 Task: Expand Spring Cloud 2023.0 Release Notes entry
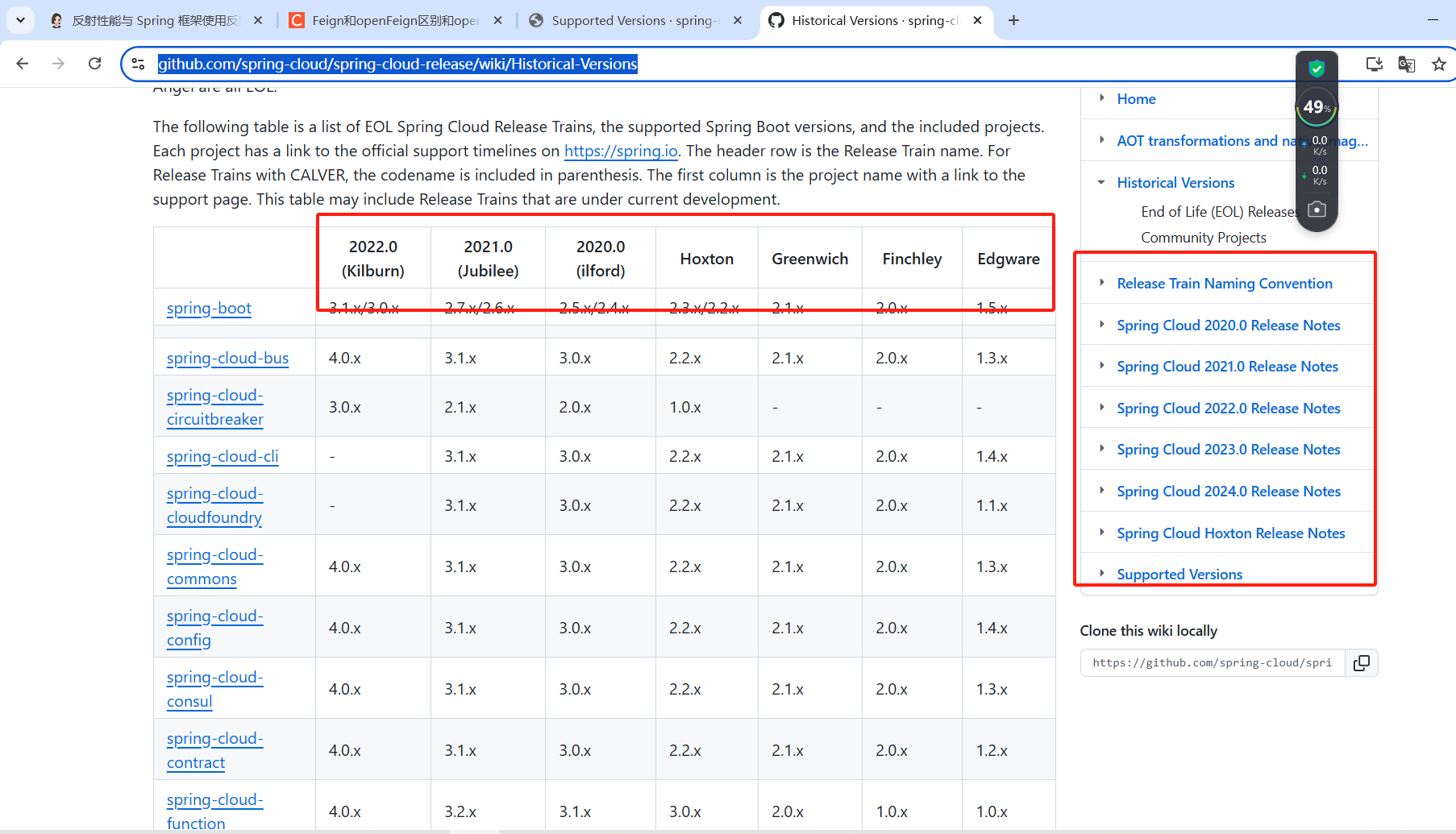pyautogui.click(x=1102, y=449)
